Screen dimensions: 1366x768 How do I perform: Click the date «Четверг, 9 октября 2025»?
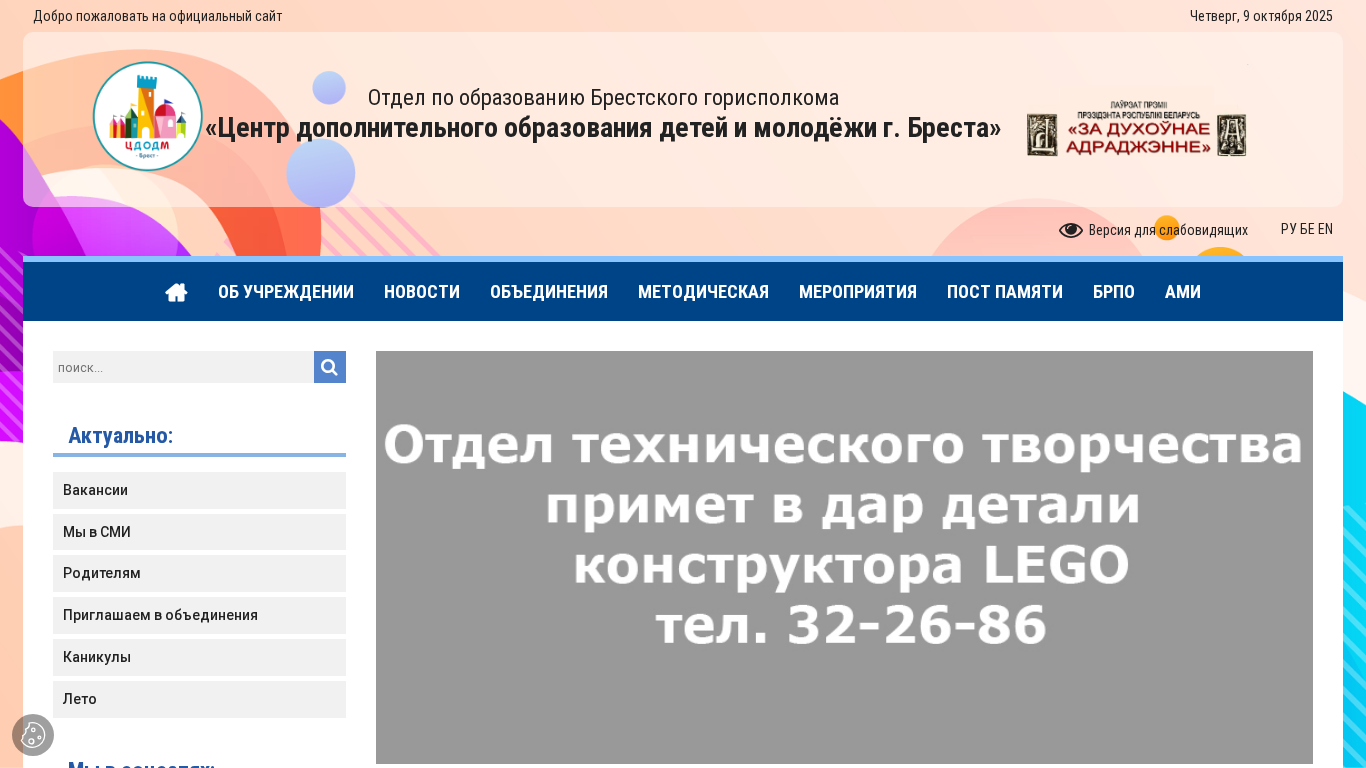(1261, 16)
